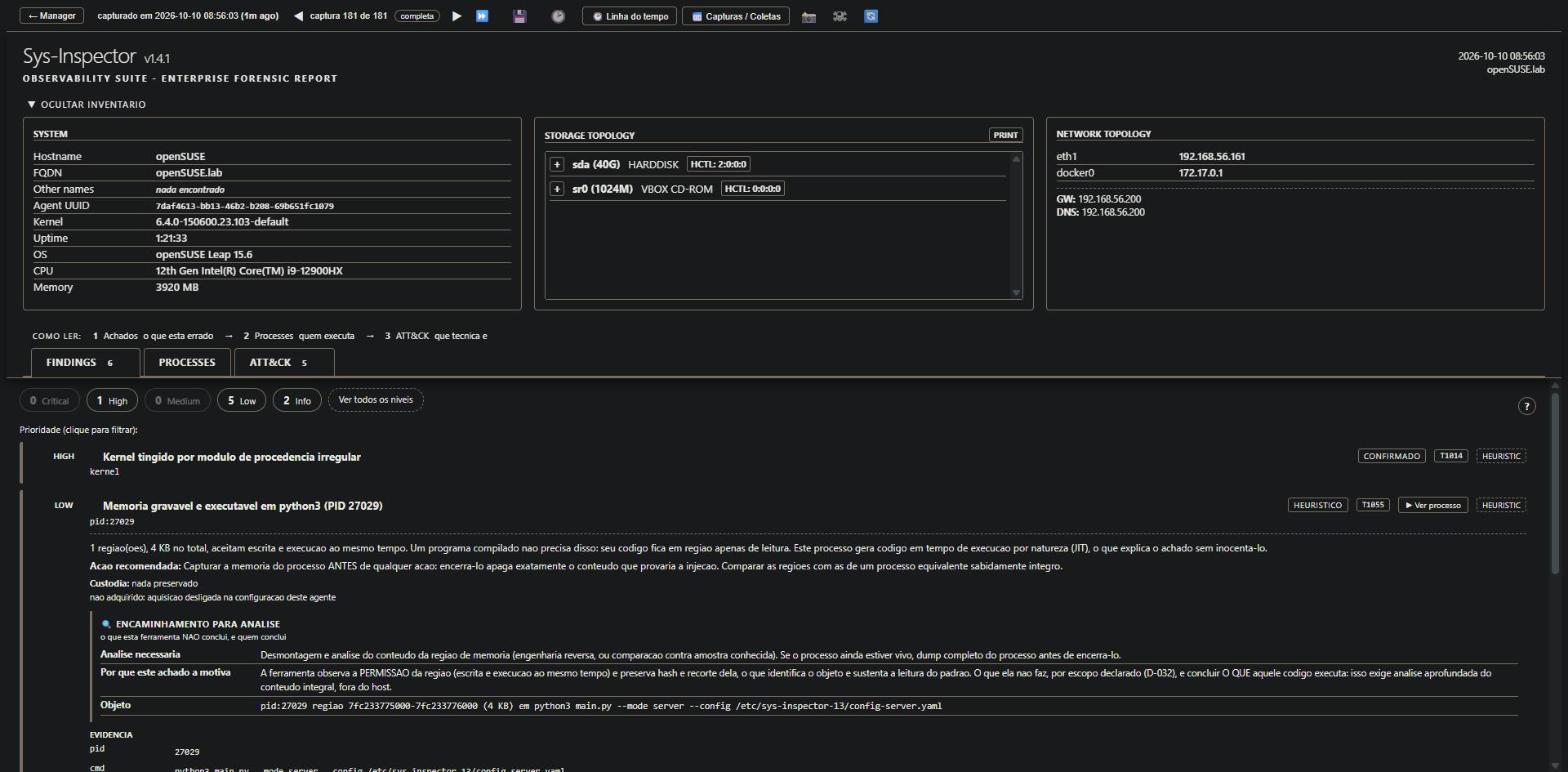
Task: Filter findings by High severity
Action: (x=112, y=400)
